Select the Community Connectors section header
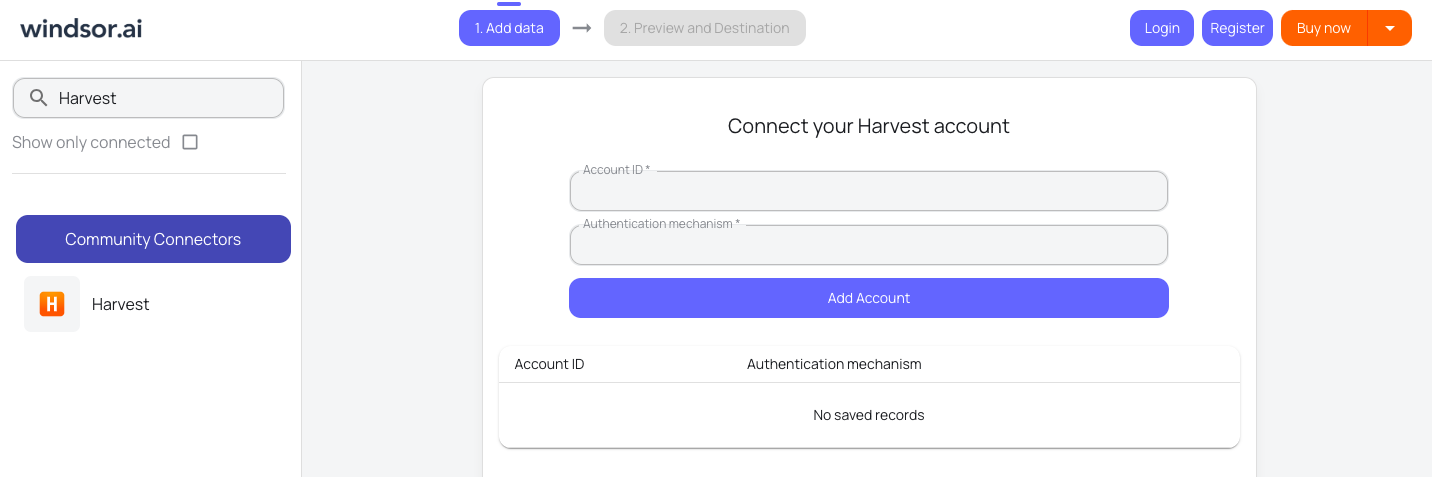 pos(153,239)
